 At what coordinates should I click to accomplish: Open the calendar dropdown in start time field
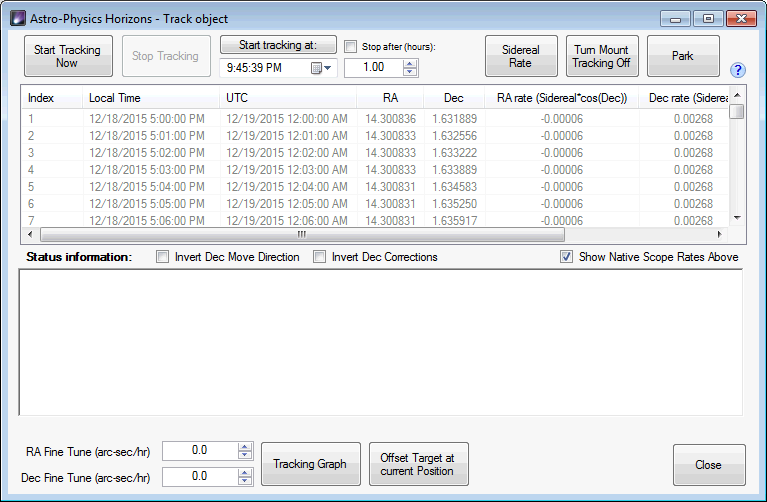click(321, 68)
